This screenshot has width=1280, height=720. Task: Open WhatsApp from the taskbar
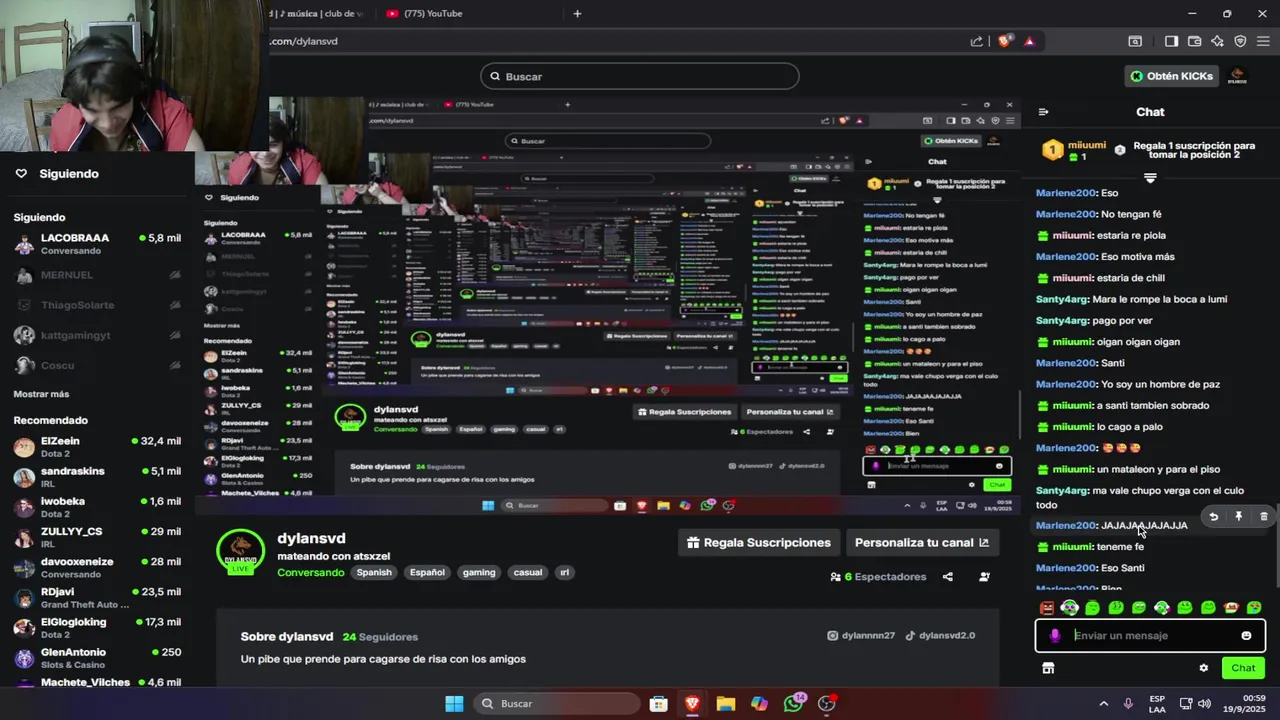(x=793, y=704)
